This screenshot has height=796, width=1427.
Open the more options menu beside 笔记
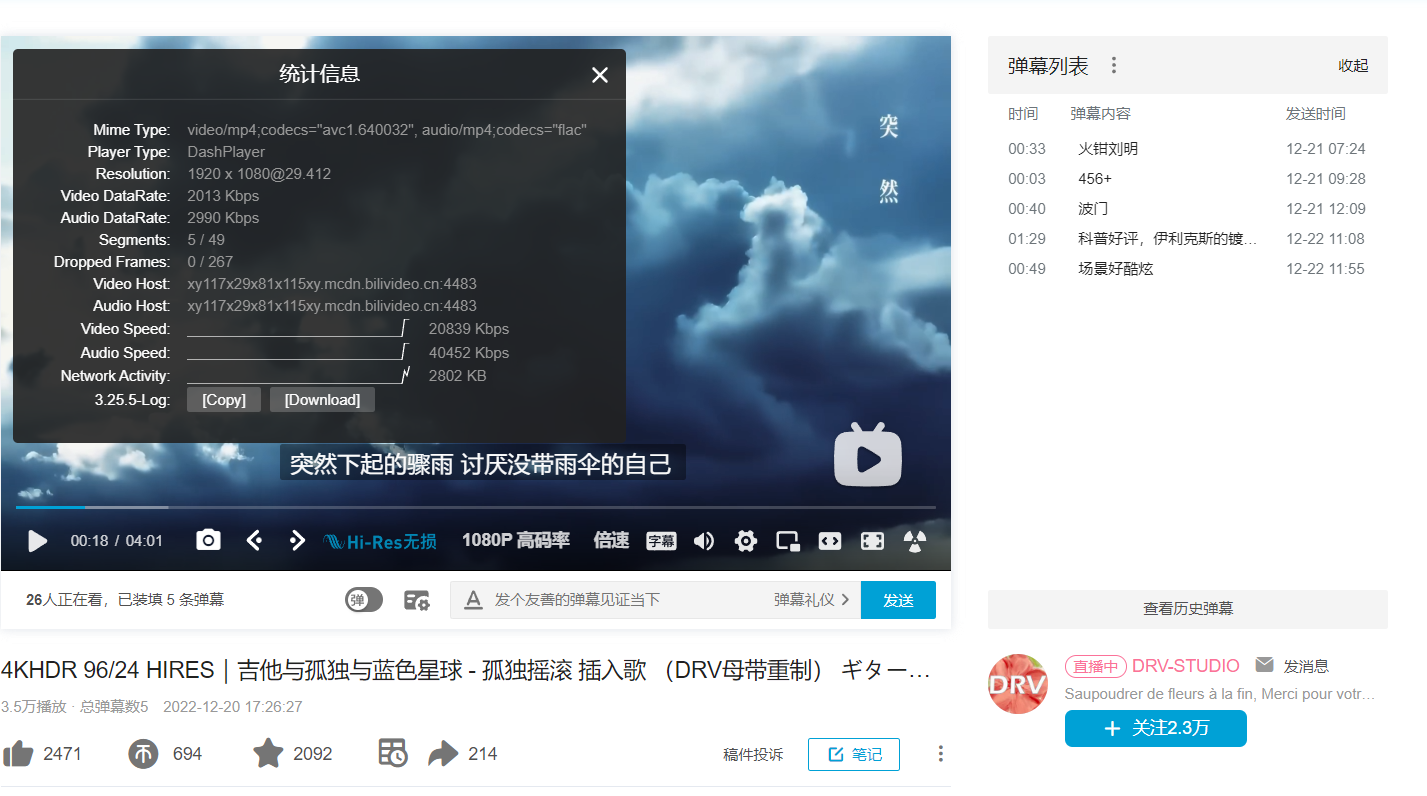938,753
